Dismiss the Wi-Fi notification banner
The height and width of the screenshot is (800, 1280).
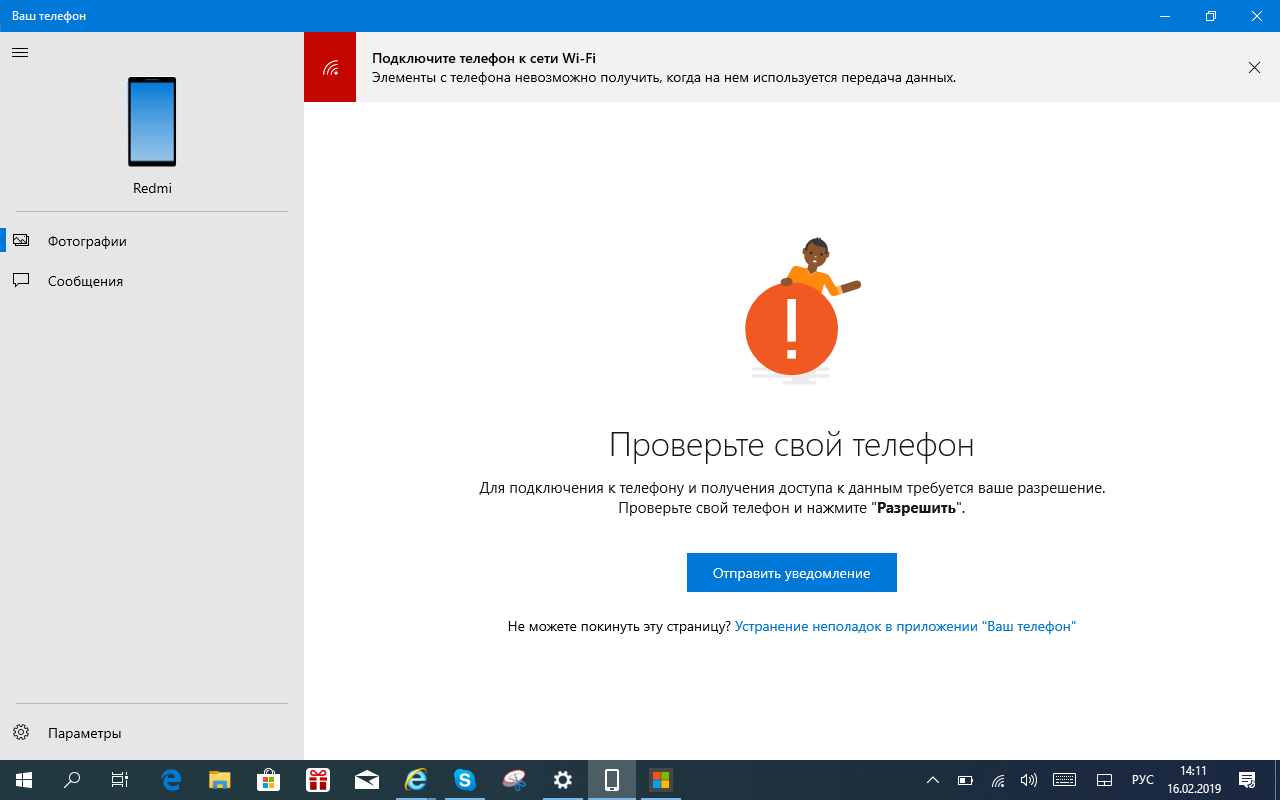tap(1254, 67)
